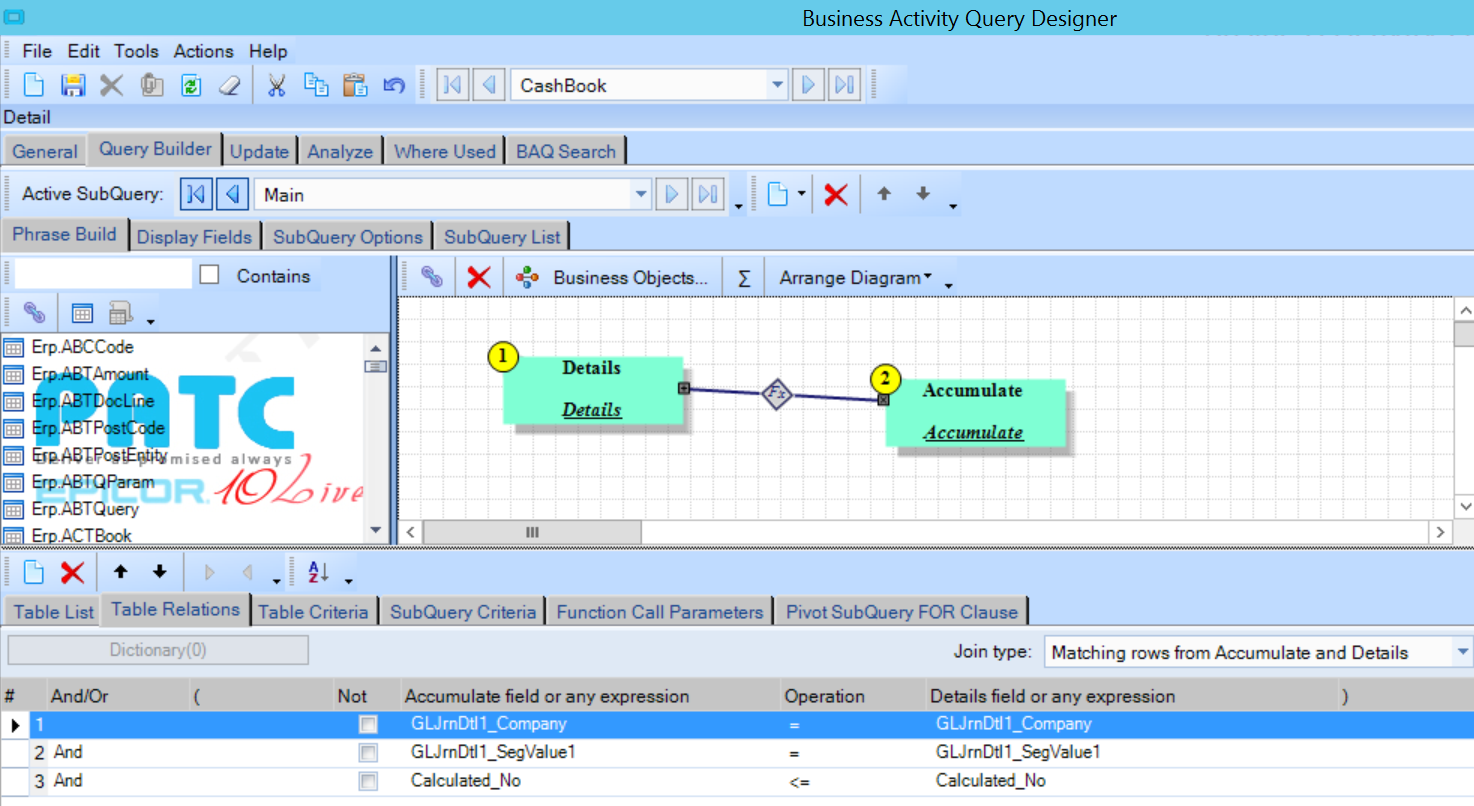This screenshot has width=1474, height=806.
Task: Click the Sigma group-by icon
Action: [x=743, y=278]
